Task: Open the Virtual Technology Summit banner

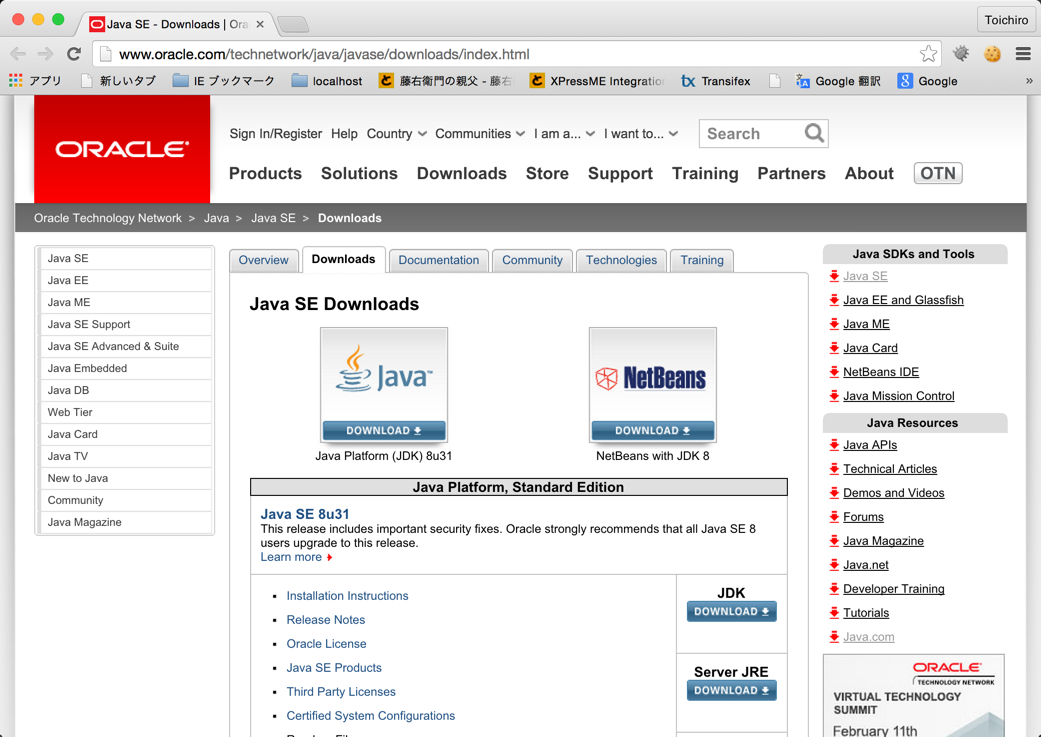Action: (914, 696)
